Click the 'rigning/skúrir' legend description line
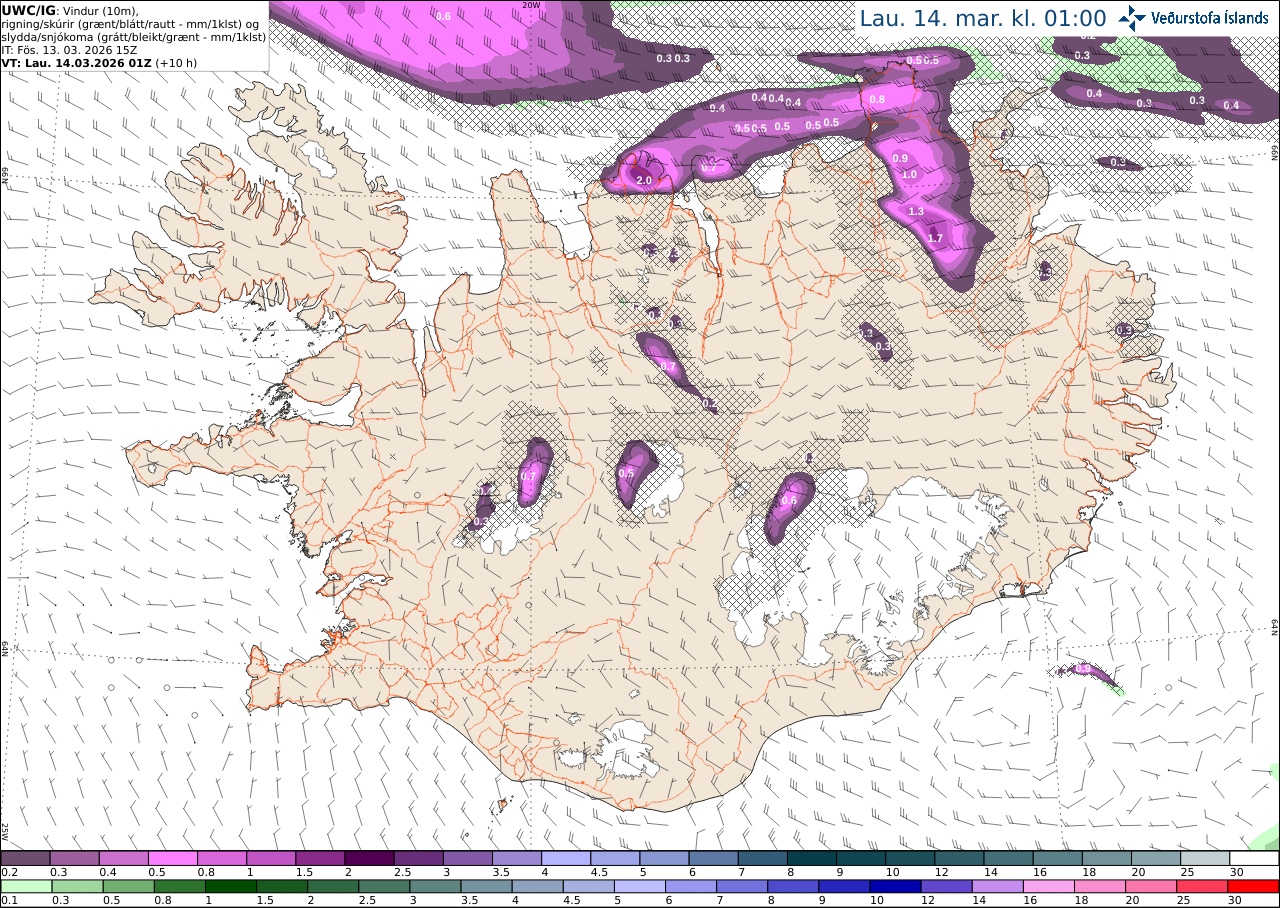The image size is (1280, 908). (x=130, y=23)
